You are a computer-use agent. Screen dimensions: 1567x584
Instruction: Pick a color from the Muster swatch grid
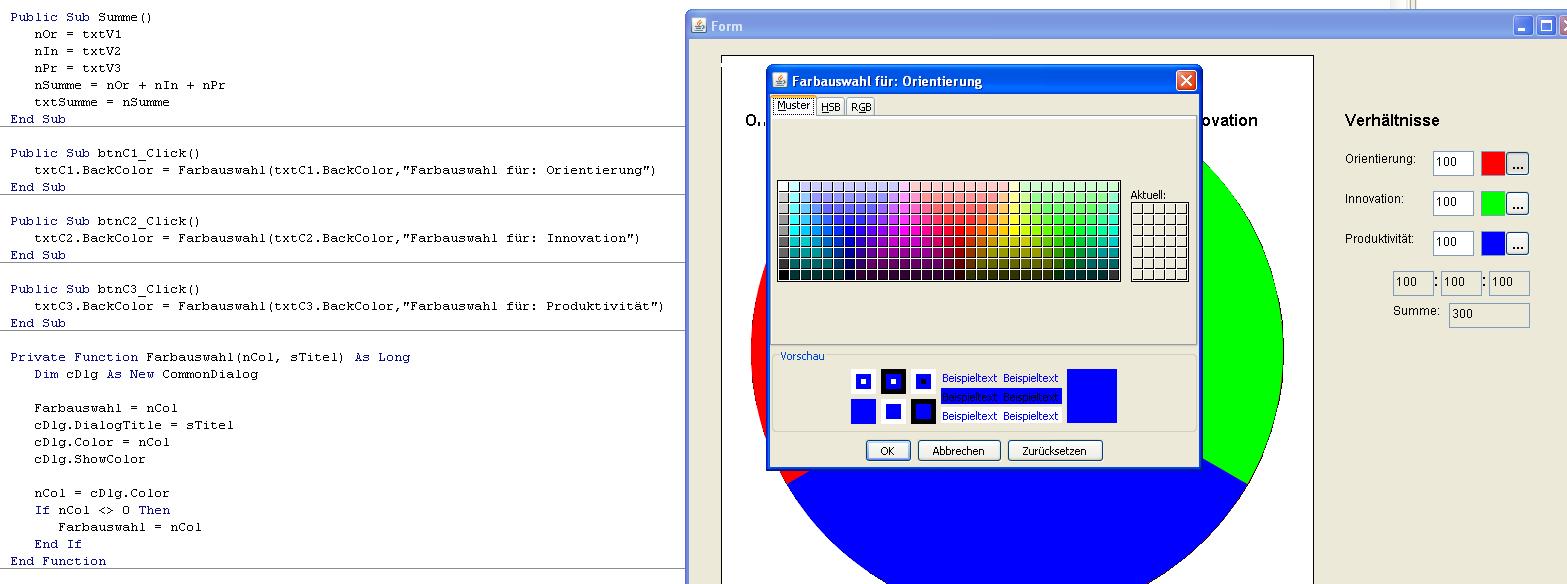pyautogui.click(x=949, y=231)
